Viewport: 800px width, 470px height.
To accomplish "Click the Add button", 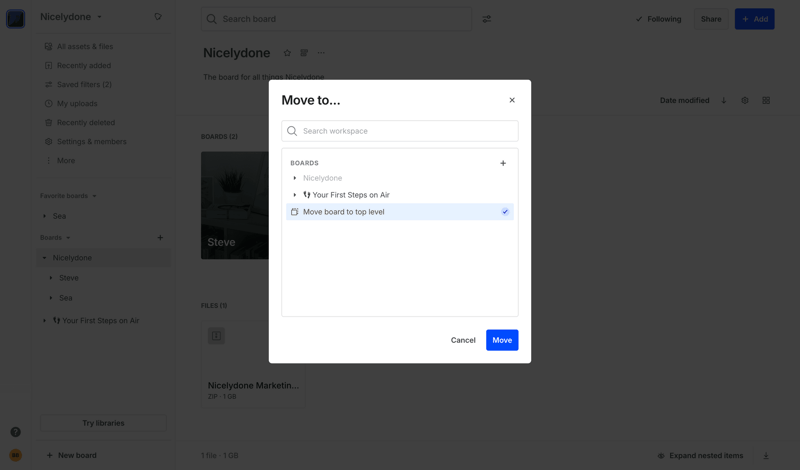I will 755,19.
